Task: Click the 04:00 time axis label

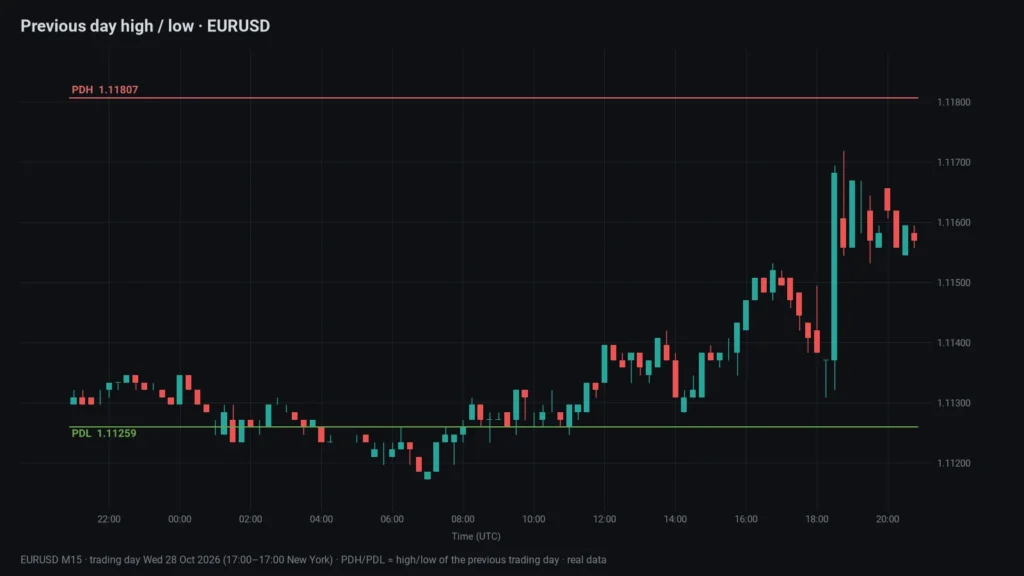Action: tap(321, 519)
